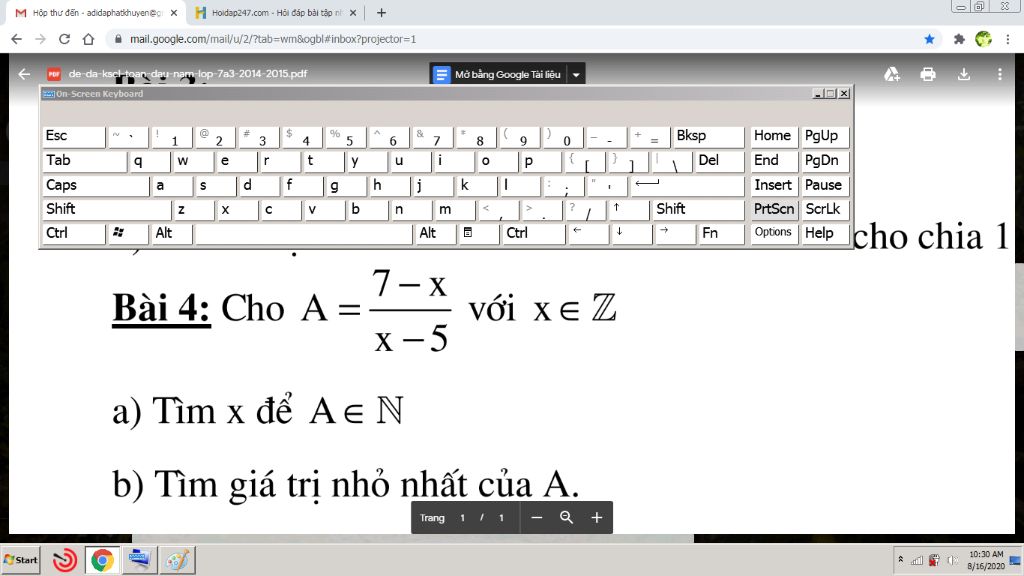Go to the browser home page
The height and width of the screenshot is (576, 1024).
[88, 39]
